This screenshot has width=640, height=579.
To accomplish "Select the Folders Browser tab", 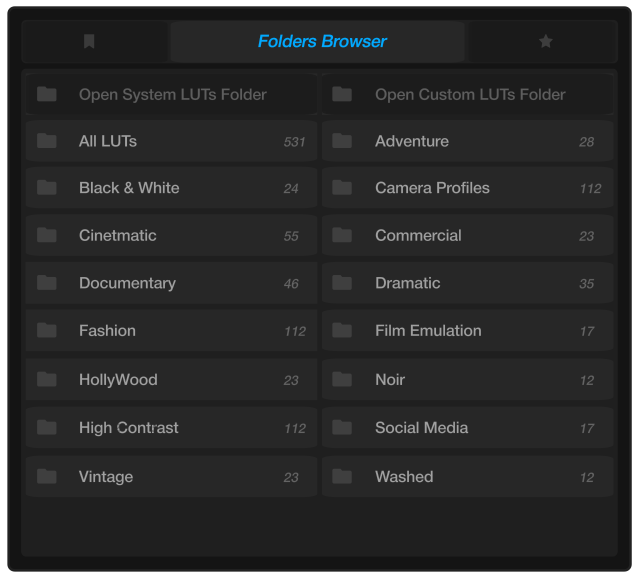I will 321,42.
